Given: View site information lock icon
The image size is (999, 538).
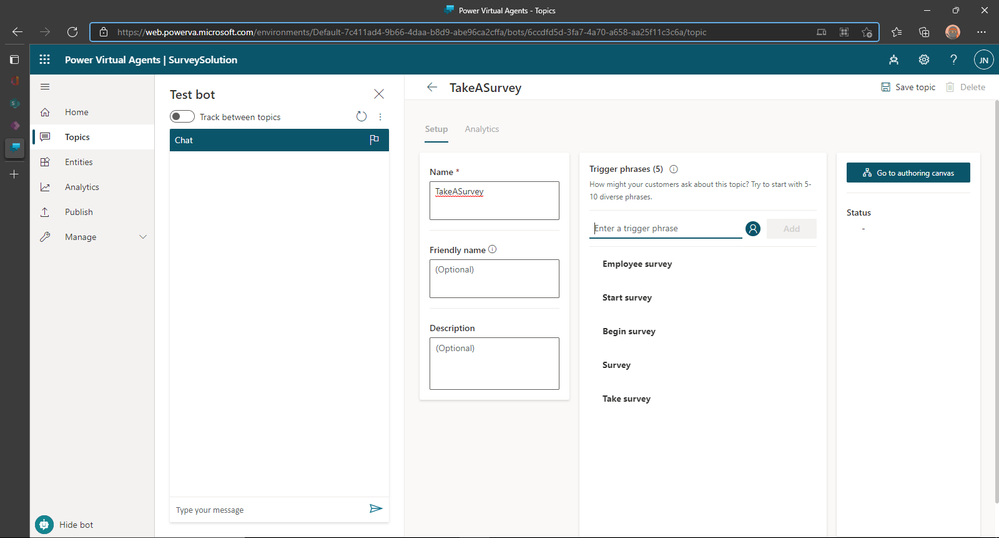Looking at the screenshot, I should tap(104, 32).
